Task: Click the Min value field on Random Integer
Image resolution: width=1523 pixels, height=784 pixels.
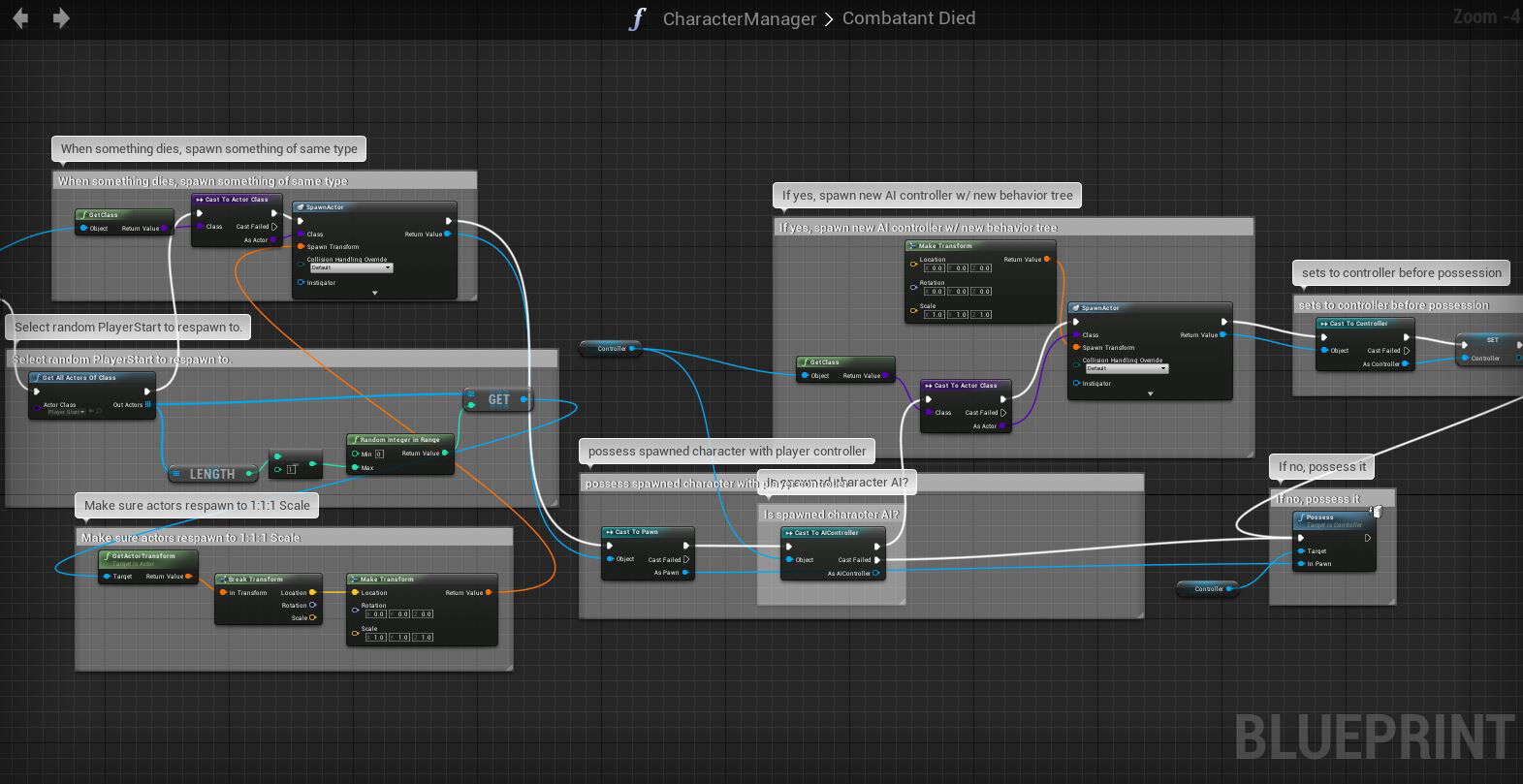Action: [379, 454]
